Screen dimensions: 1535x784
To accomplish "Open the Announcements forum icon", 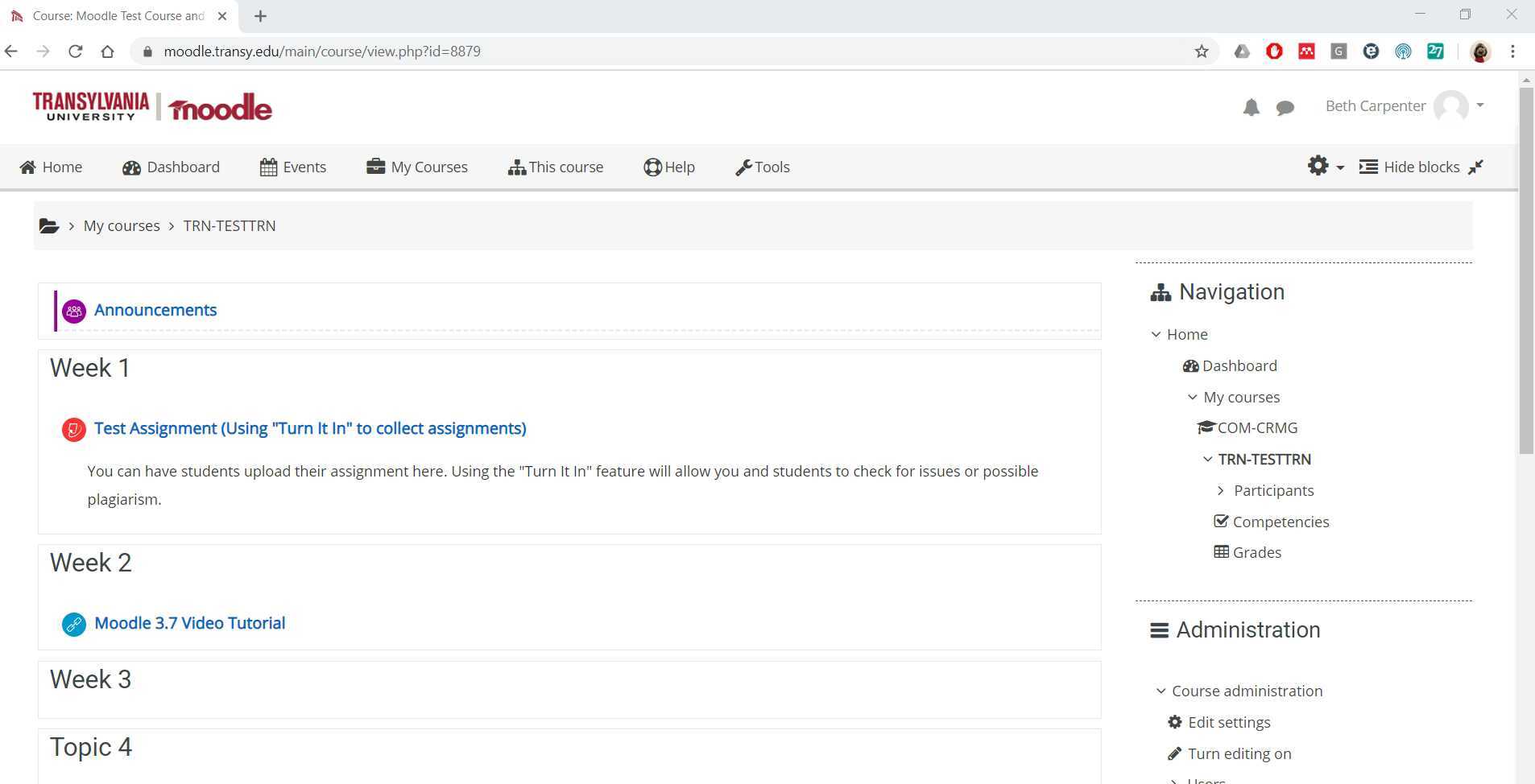I will point(73,311).
